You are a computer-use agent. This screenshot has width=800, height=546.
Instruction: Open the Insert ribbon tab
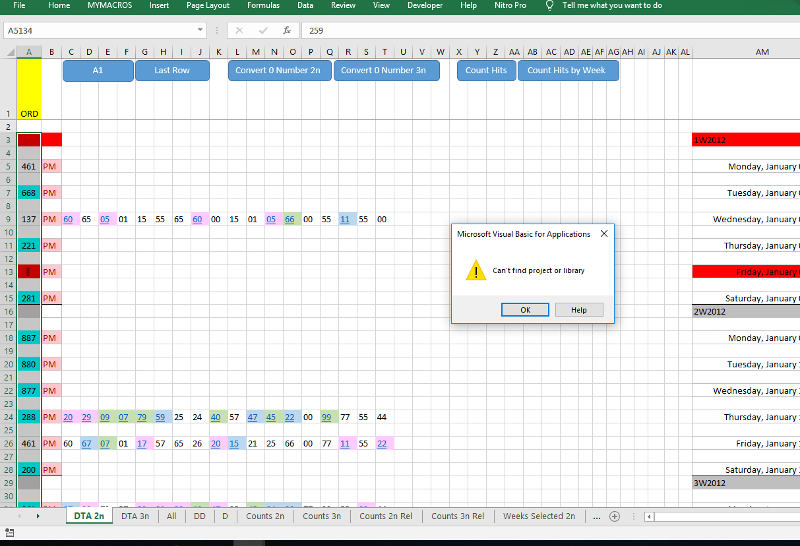pyautogui.click(x=159, y=5)
